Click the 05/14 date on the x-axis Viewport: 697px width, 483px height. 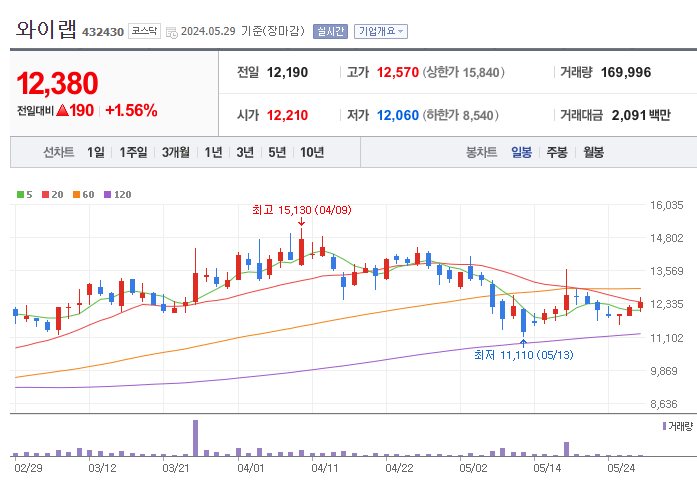click(547, 468)
